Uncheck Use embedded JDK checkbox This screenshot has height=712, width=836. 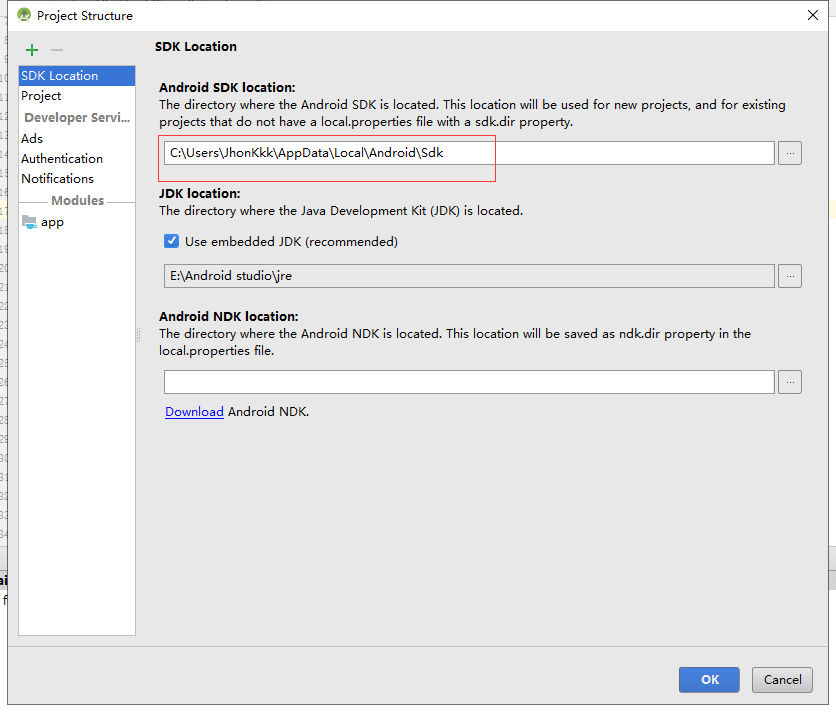(171, 241)
